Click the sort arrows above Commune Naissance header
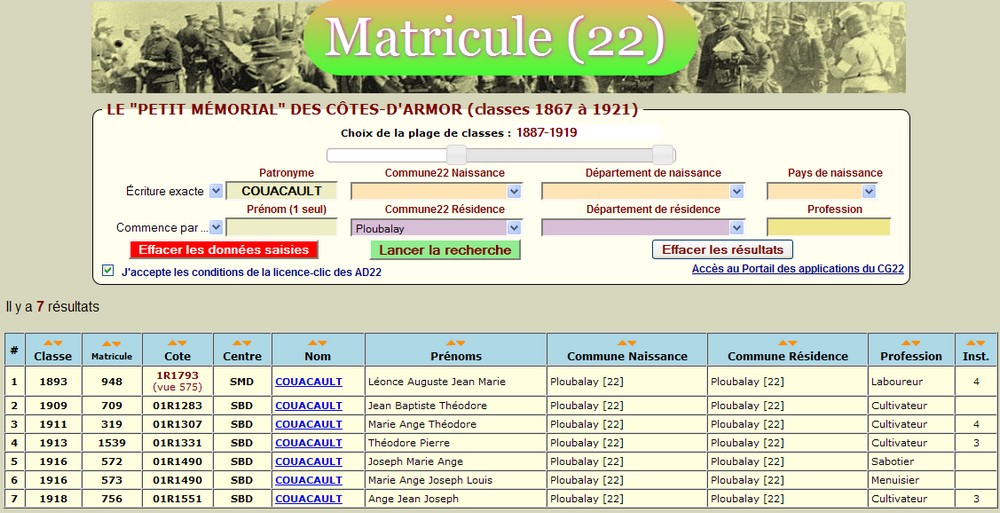Screen dimensions: 1000x513 (627, 343)
